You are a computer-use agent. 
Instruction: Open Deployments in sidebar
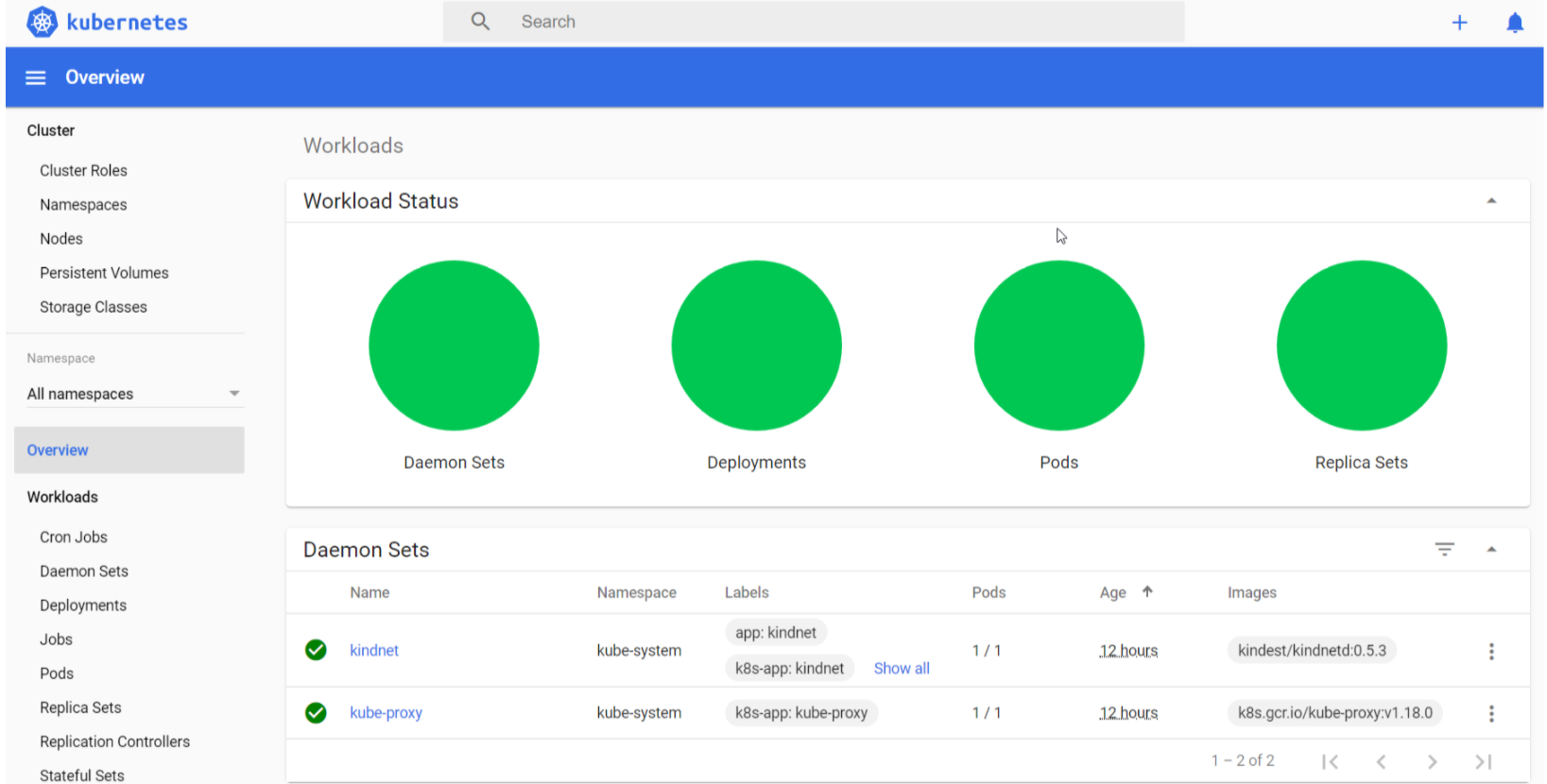[x=83, y=605]
